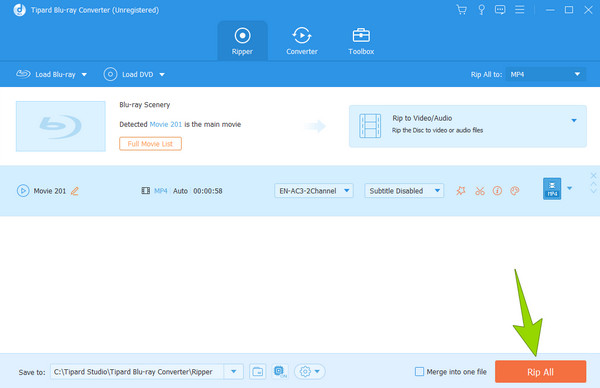
Task: Click the Blu-ray disc thumbnail
Action: tap(60, 126)
